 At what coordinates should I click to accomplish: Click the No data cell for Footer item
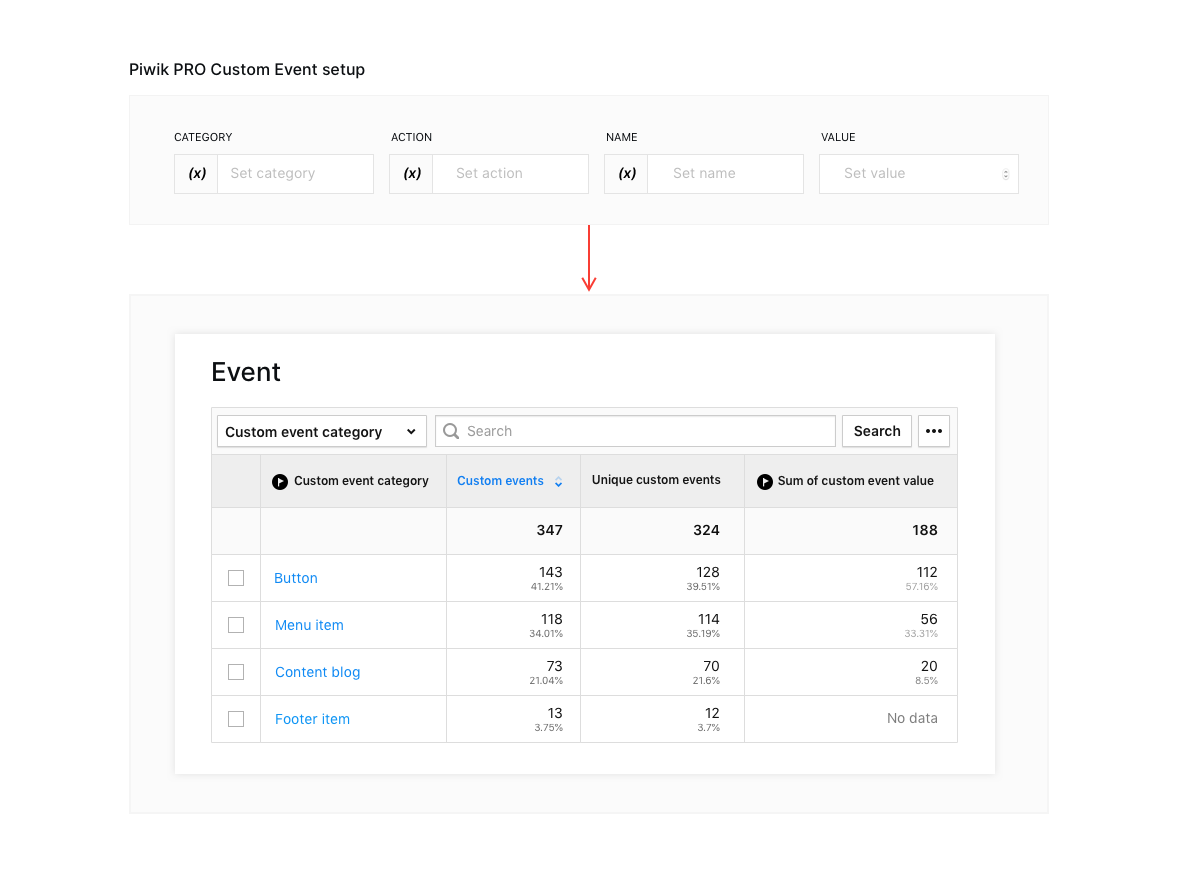[912, 718]
